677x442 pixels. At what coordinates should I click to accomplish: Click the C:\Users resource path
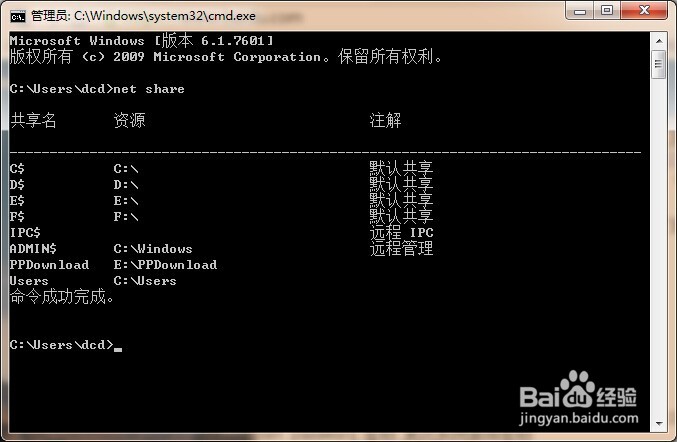pos(145,281)
